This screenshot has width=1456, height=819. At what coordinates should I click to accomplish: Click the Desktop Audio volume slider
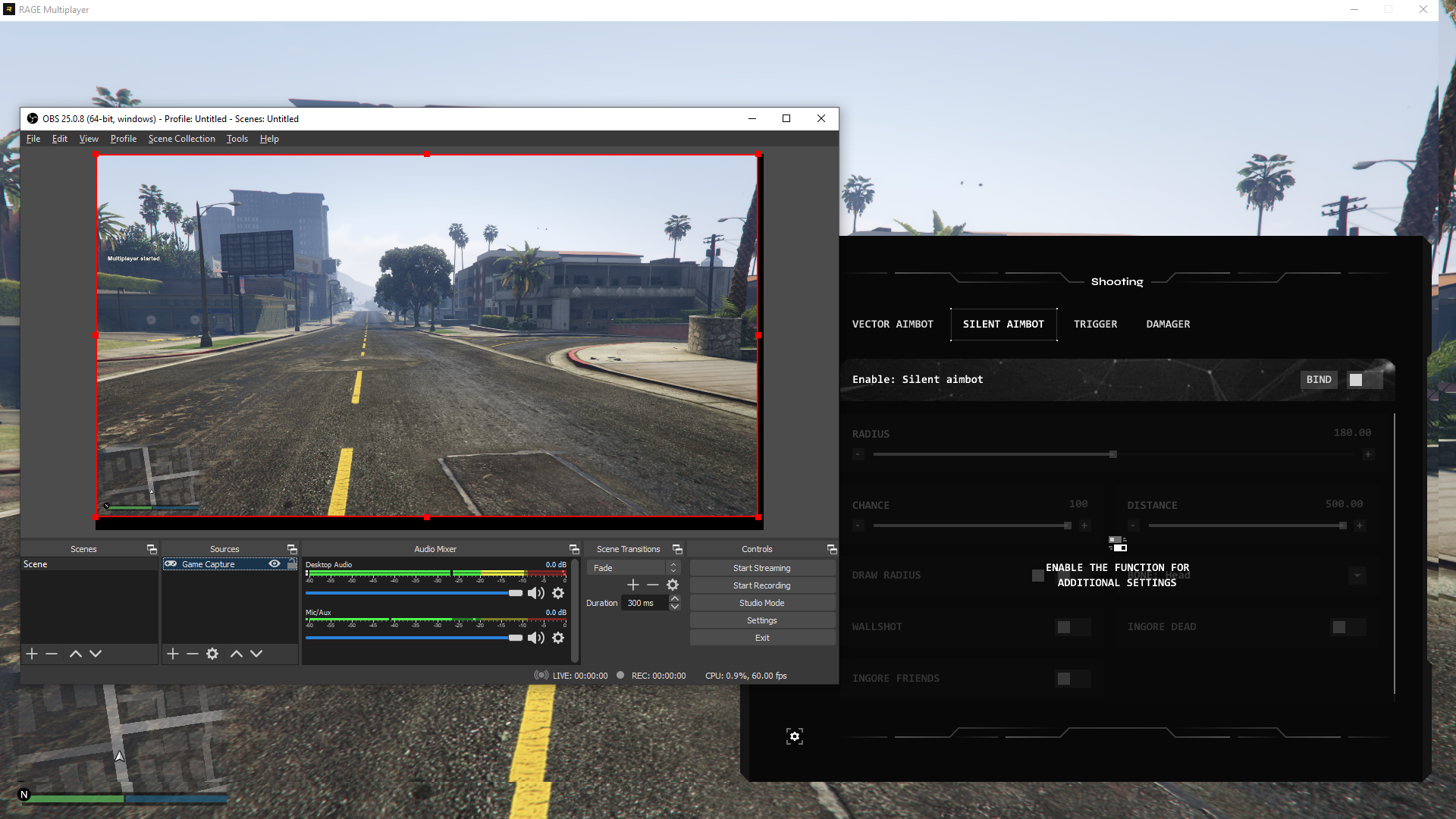coord(413,593)
